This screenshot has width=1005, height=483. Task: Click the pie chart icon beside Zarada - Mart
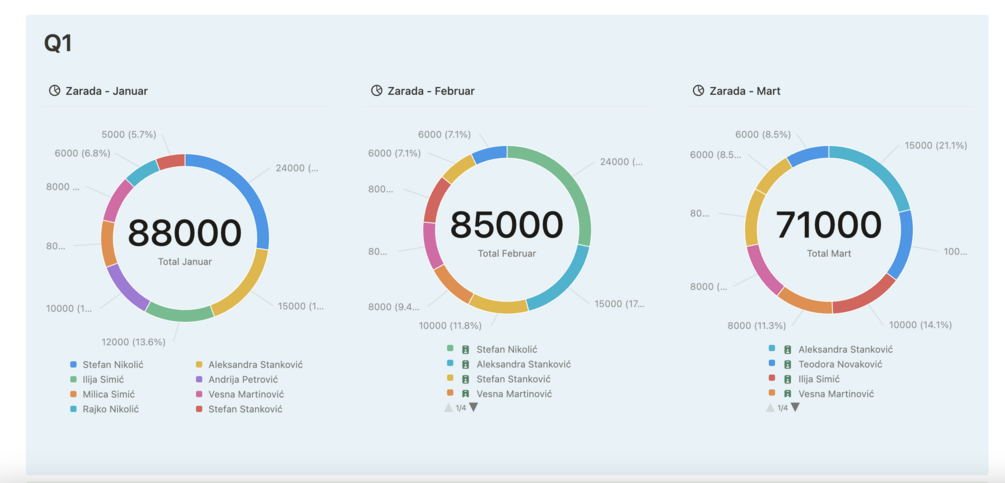(699, 91)
